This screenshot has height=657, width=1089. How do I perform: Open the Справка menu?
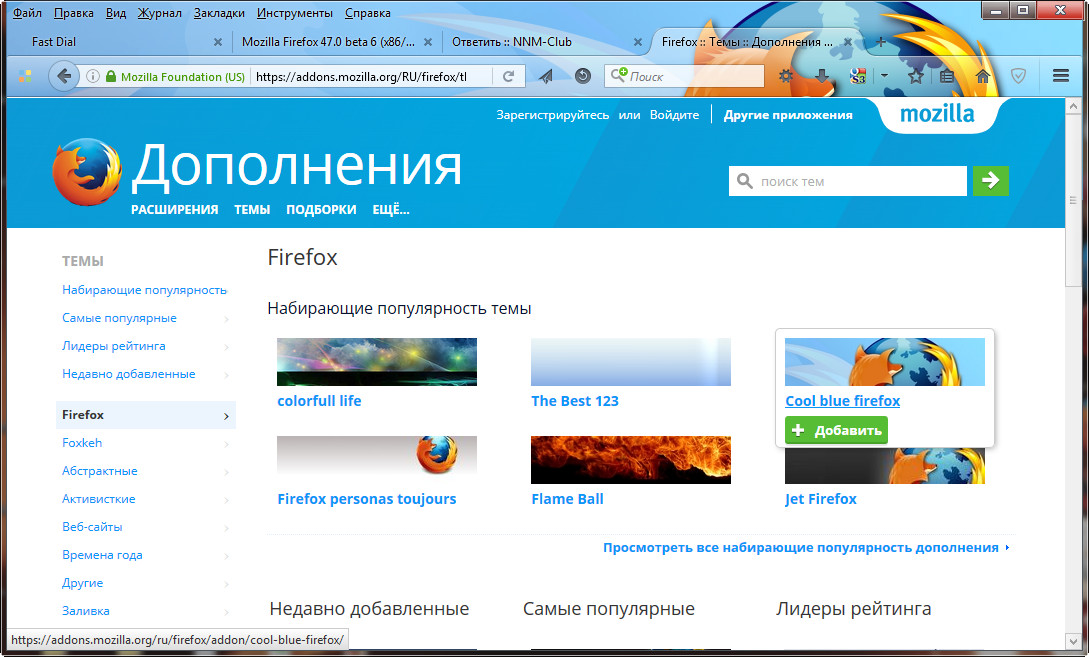click(367, 13)
